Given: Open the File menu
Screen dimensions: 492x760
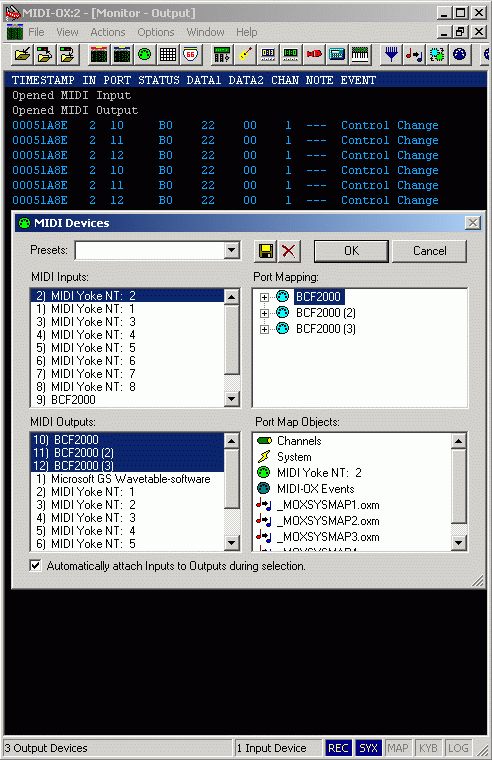Looking at the screenshot, I should click(36, 32).
